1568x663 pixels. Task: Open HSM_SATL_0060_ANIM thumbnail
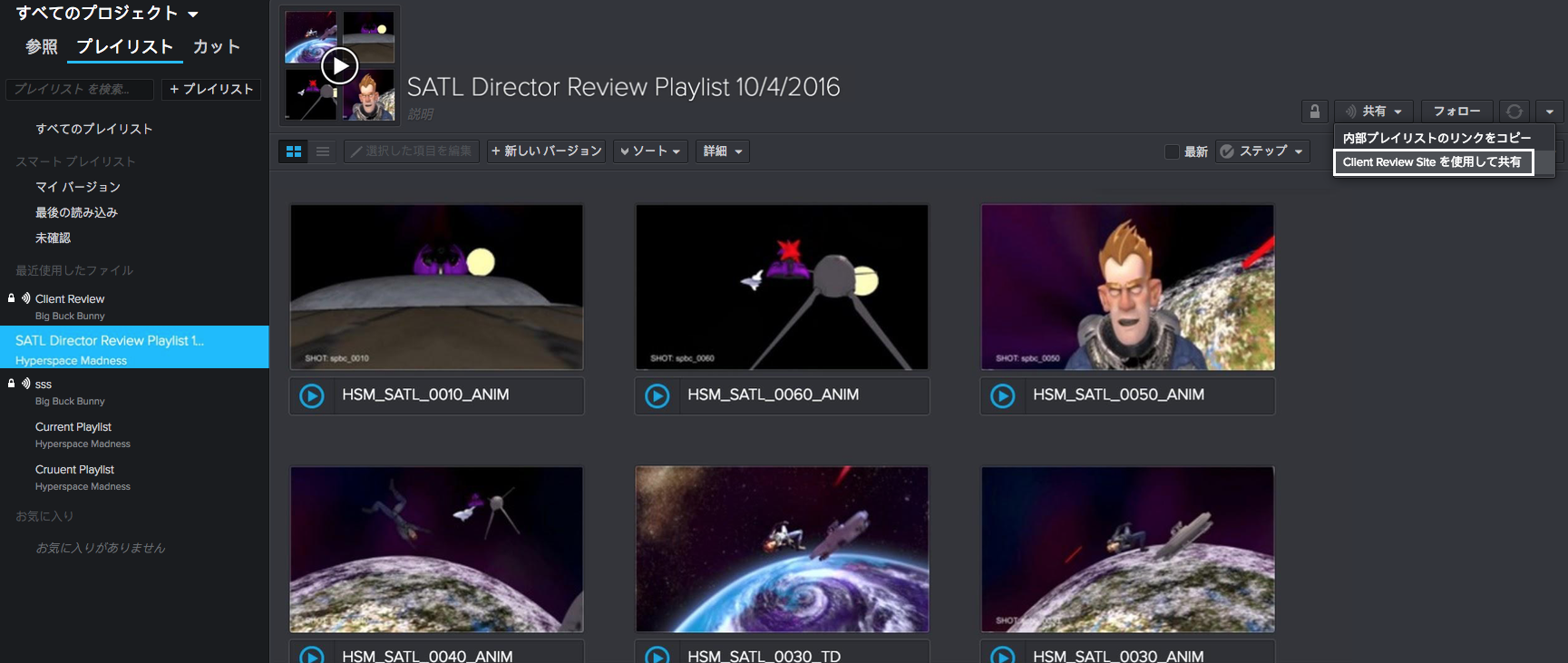(x=782, y=287)
